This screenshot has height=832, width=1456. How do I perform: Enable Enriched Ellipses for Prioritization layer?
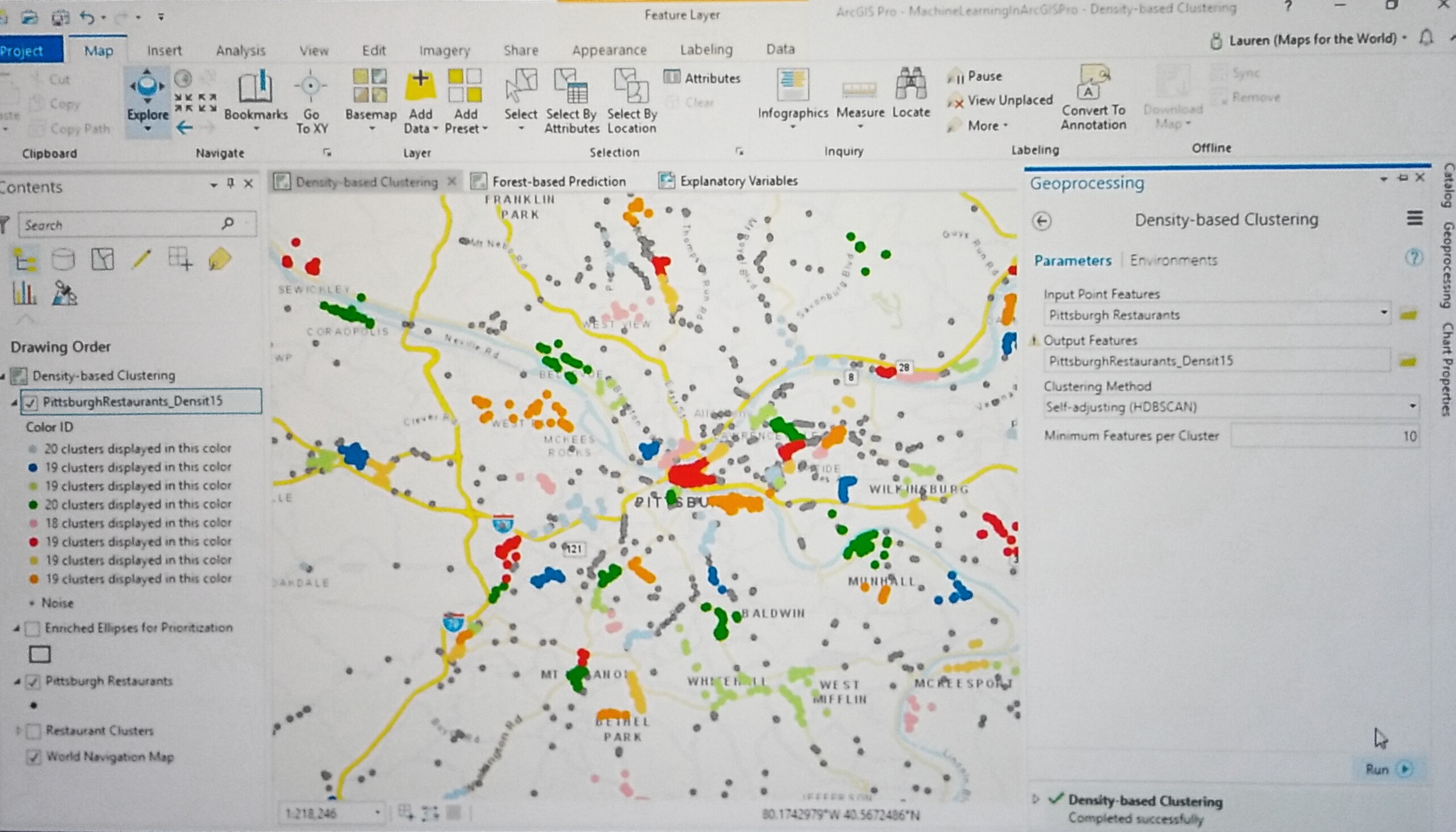32,629
